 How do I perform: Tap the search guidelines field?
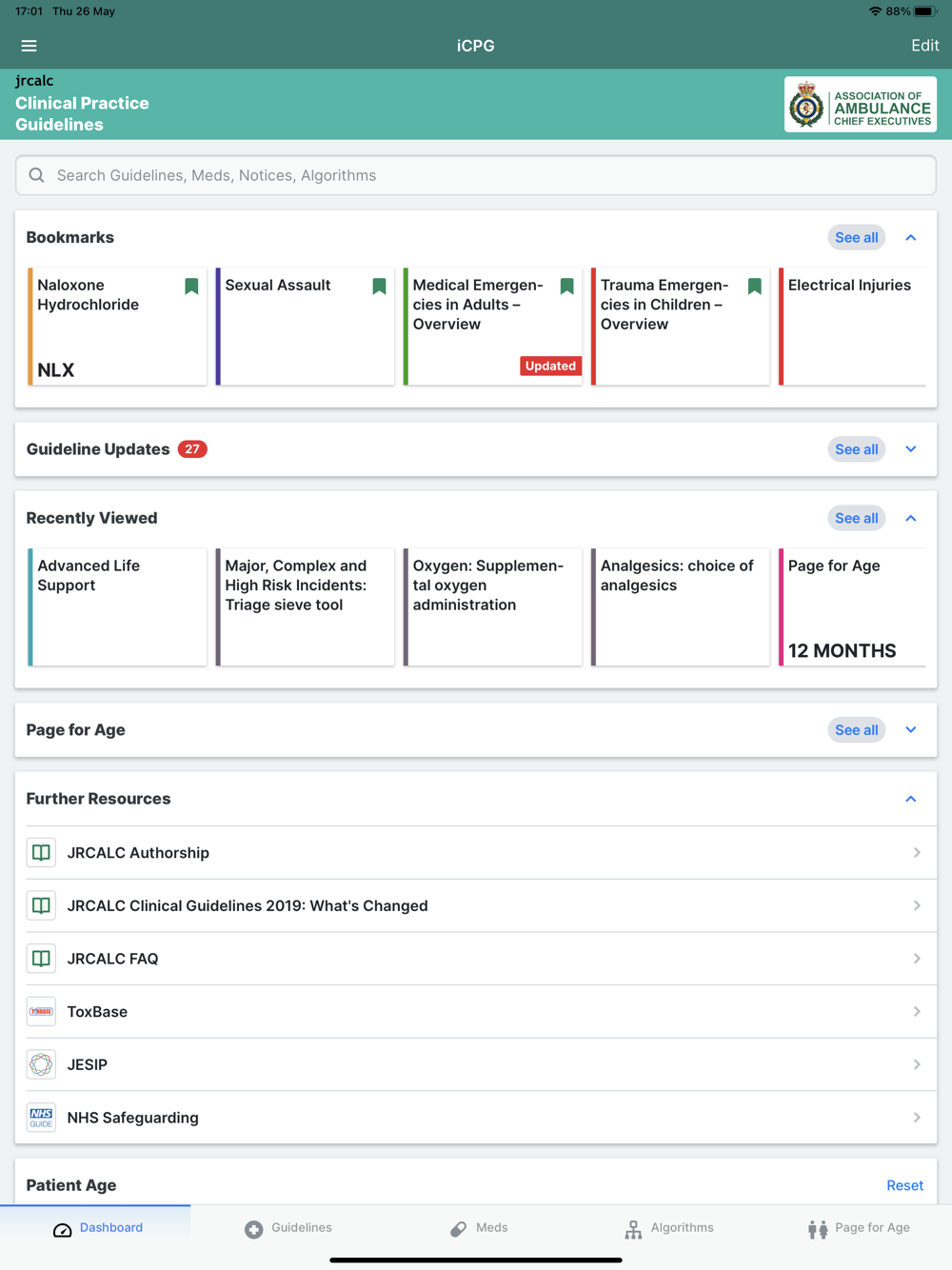pyautogui.click(x=476, y=175)
